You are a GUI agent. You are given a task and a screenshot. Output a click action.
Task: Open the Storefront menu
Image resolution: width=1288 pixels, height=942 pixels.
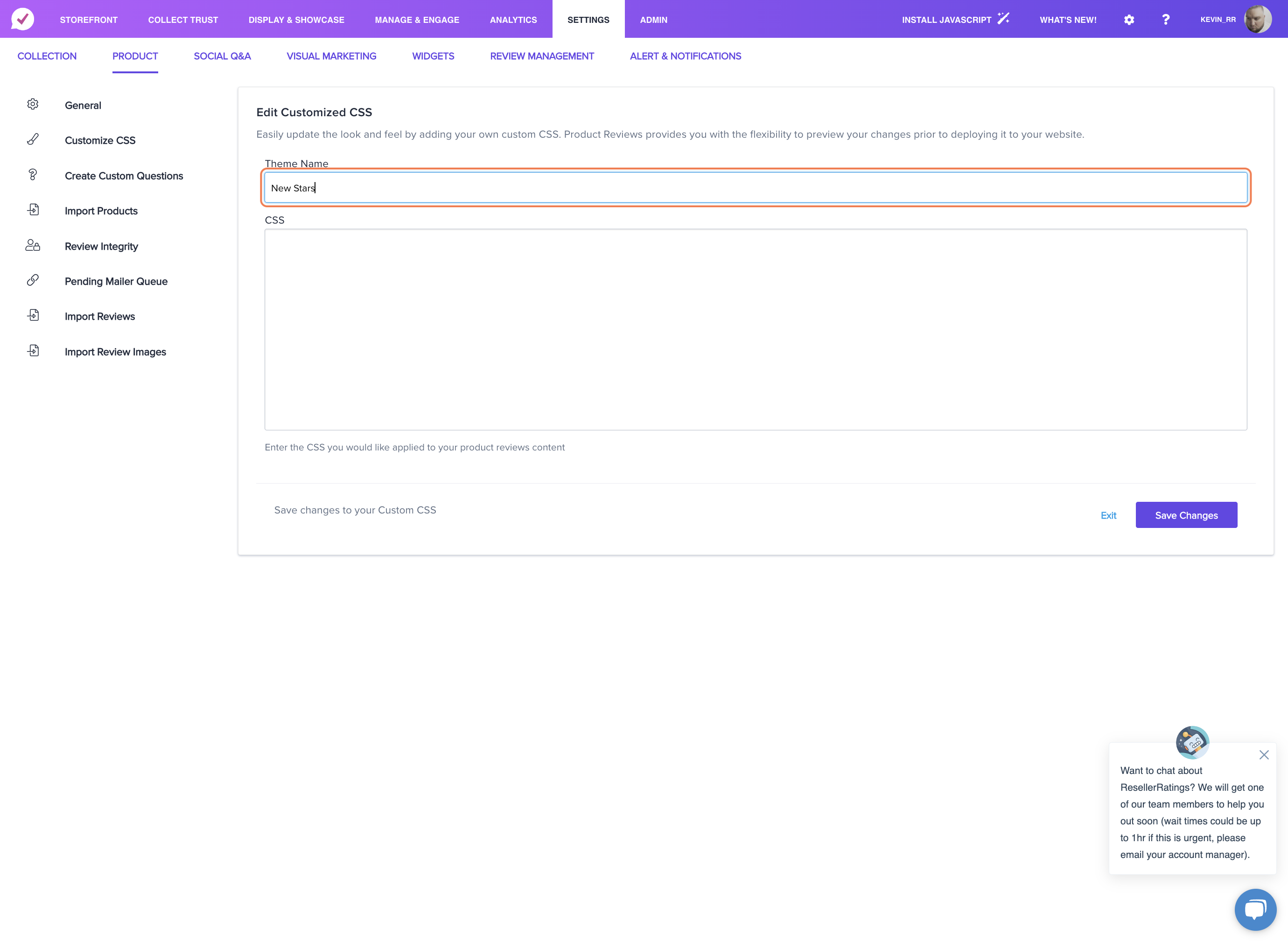pos(88,20)
